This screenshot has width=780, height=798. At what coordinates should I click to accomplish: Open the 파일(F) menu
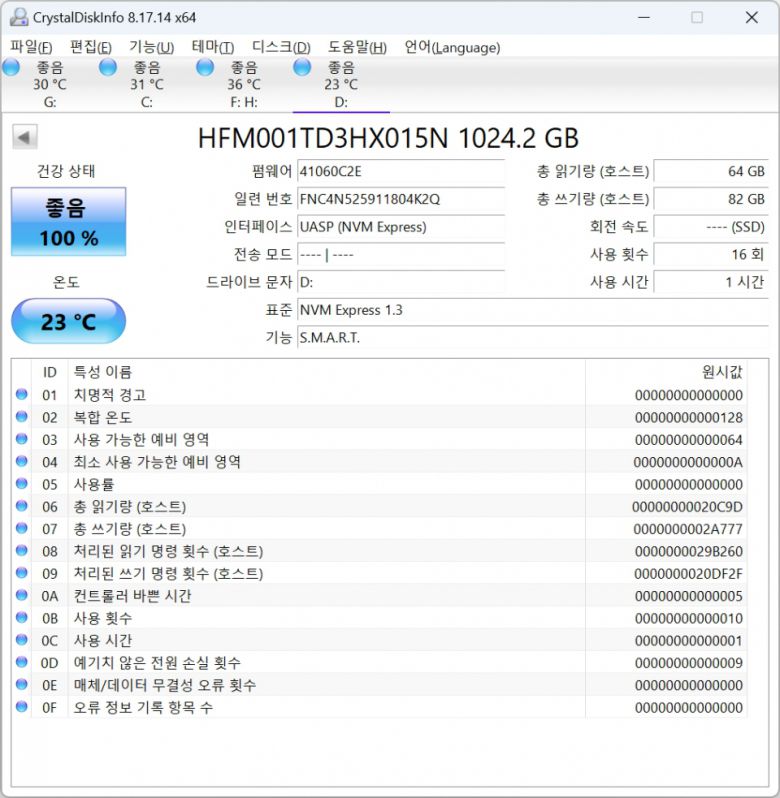31,47
